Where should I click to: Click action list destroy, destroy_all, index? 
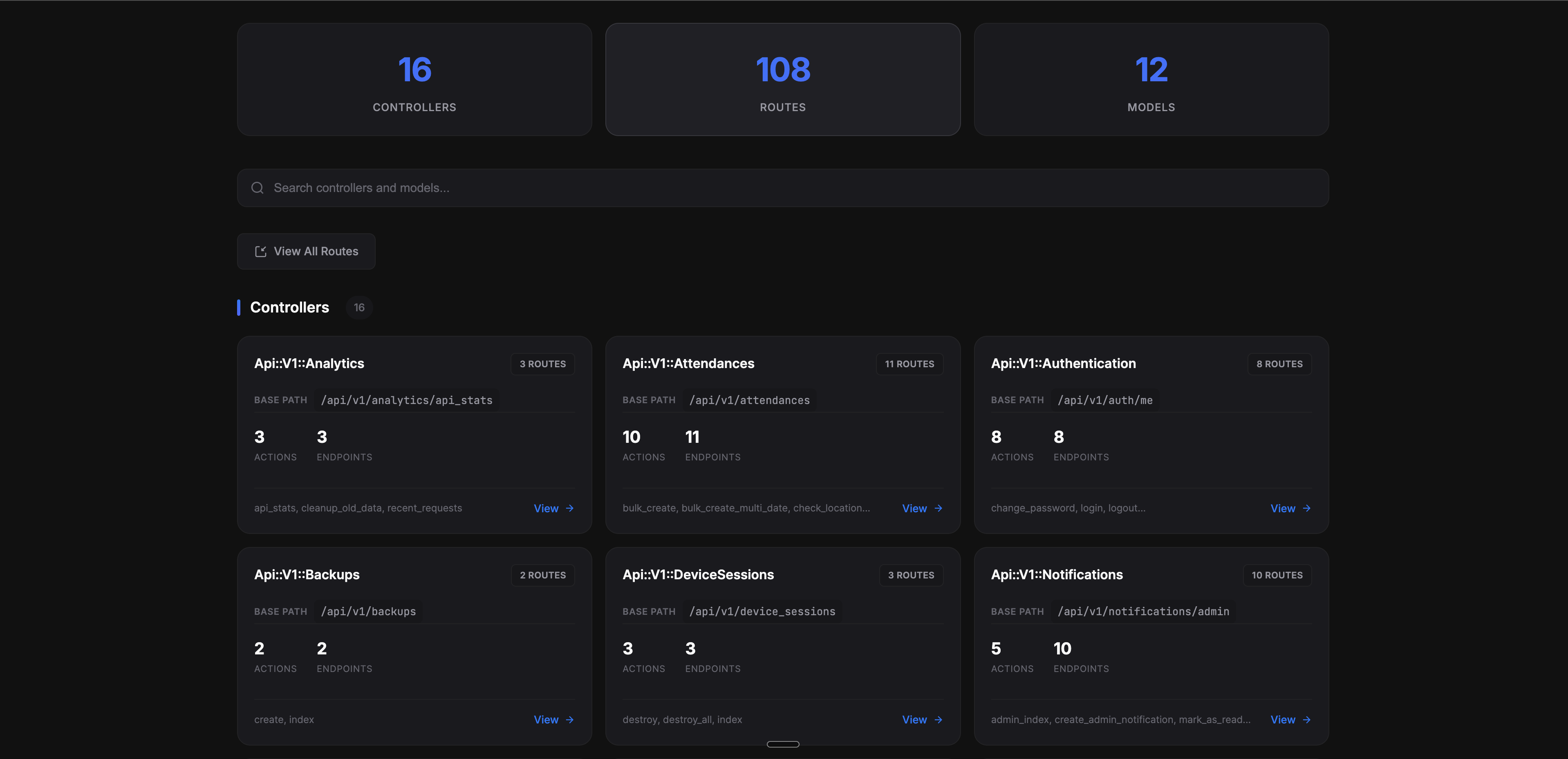[682, 719]
